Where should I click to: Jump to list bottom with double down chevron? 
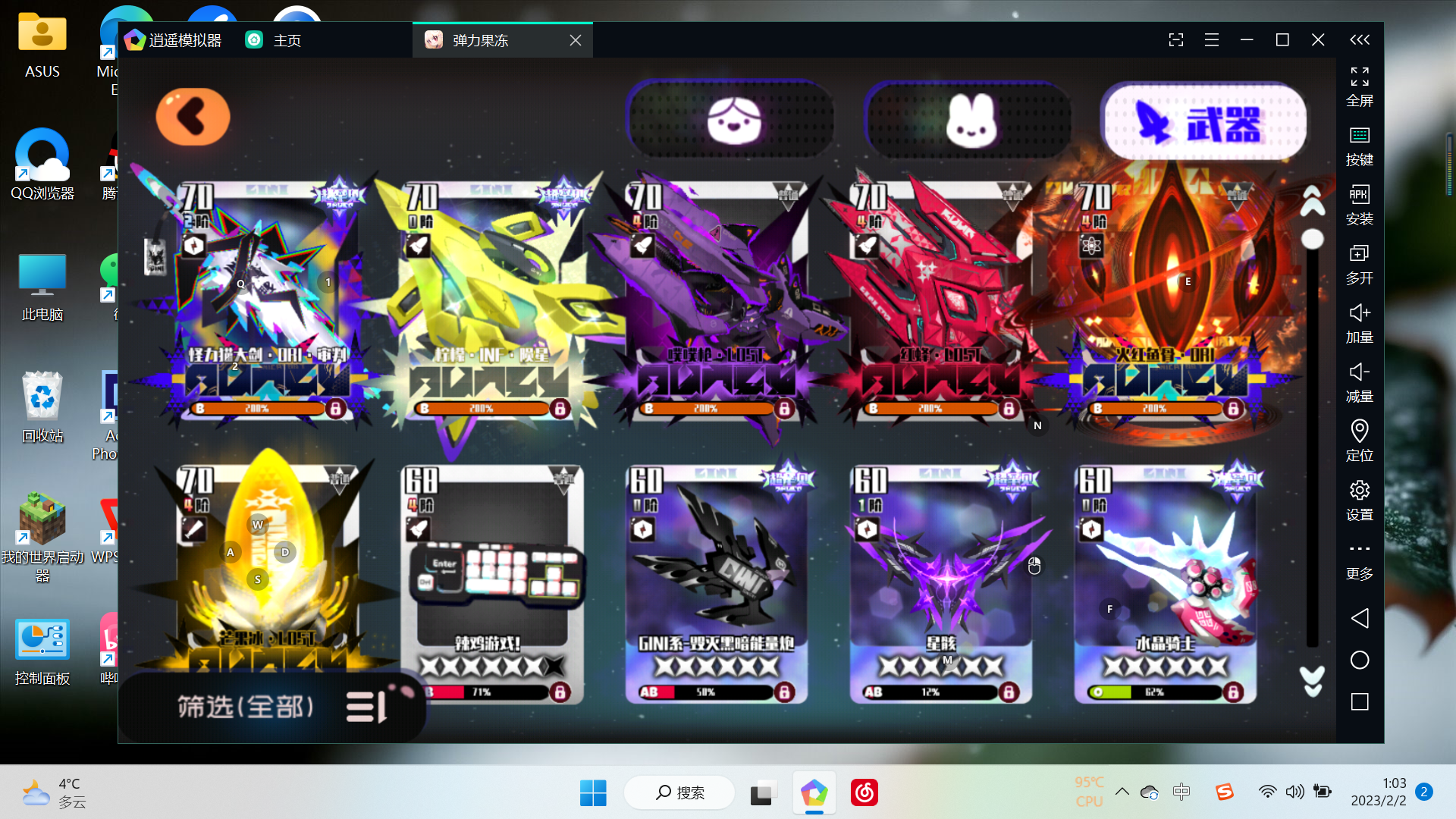(x=1312, y=681)
